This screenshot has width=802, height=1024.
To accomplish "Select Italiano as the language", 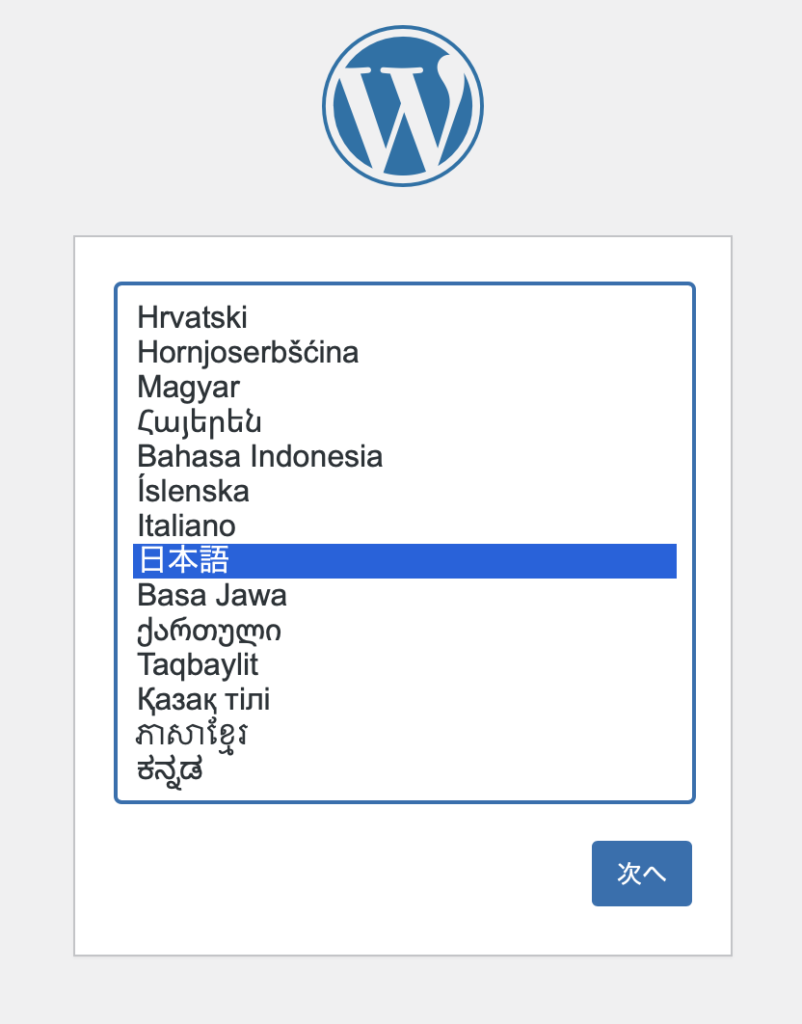I will point(187,526).
